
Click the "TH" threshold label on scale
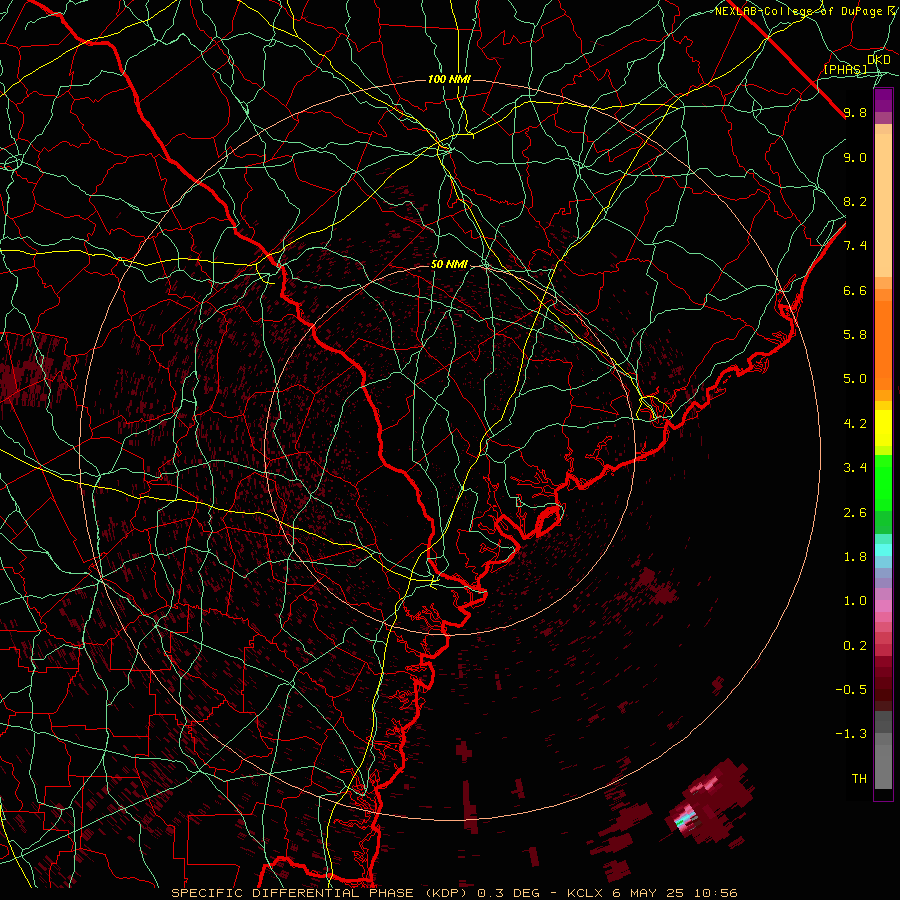pyautogui.click(x=859, y=779)
